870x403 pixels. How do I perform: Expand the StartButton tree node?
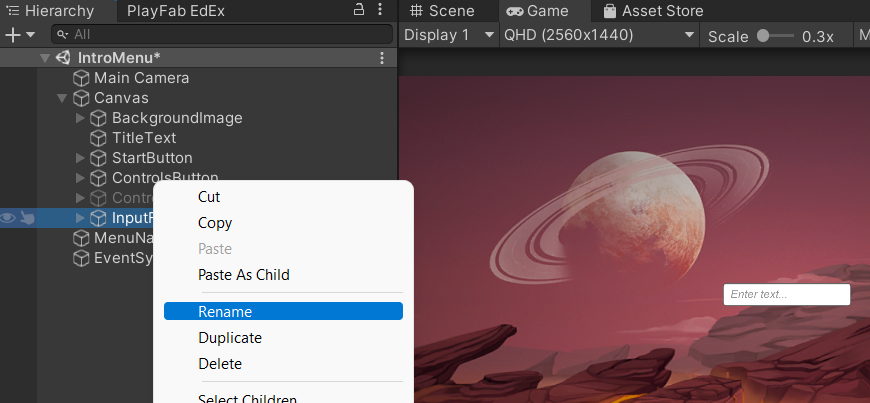[x=80, y=158]
